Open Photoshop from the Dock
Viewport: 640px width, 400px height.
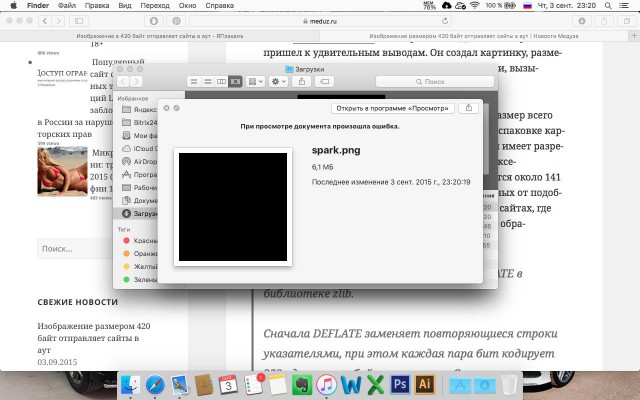click(400, 384)
